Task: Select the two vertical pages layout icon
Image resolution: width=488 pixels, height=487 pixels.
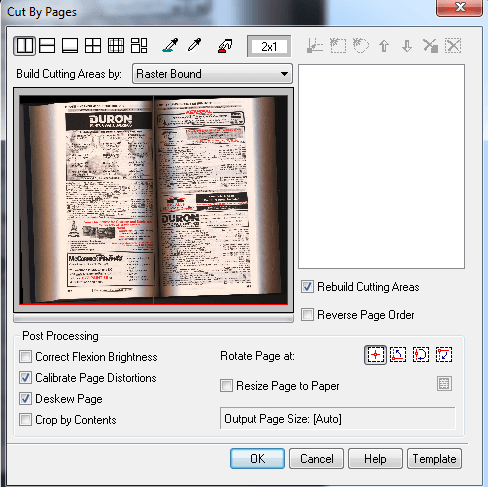Action: (25, 46)
